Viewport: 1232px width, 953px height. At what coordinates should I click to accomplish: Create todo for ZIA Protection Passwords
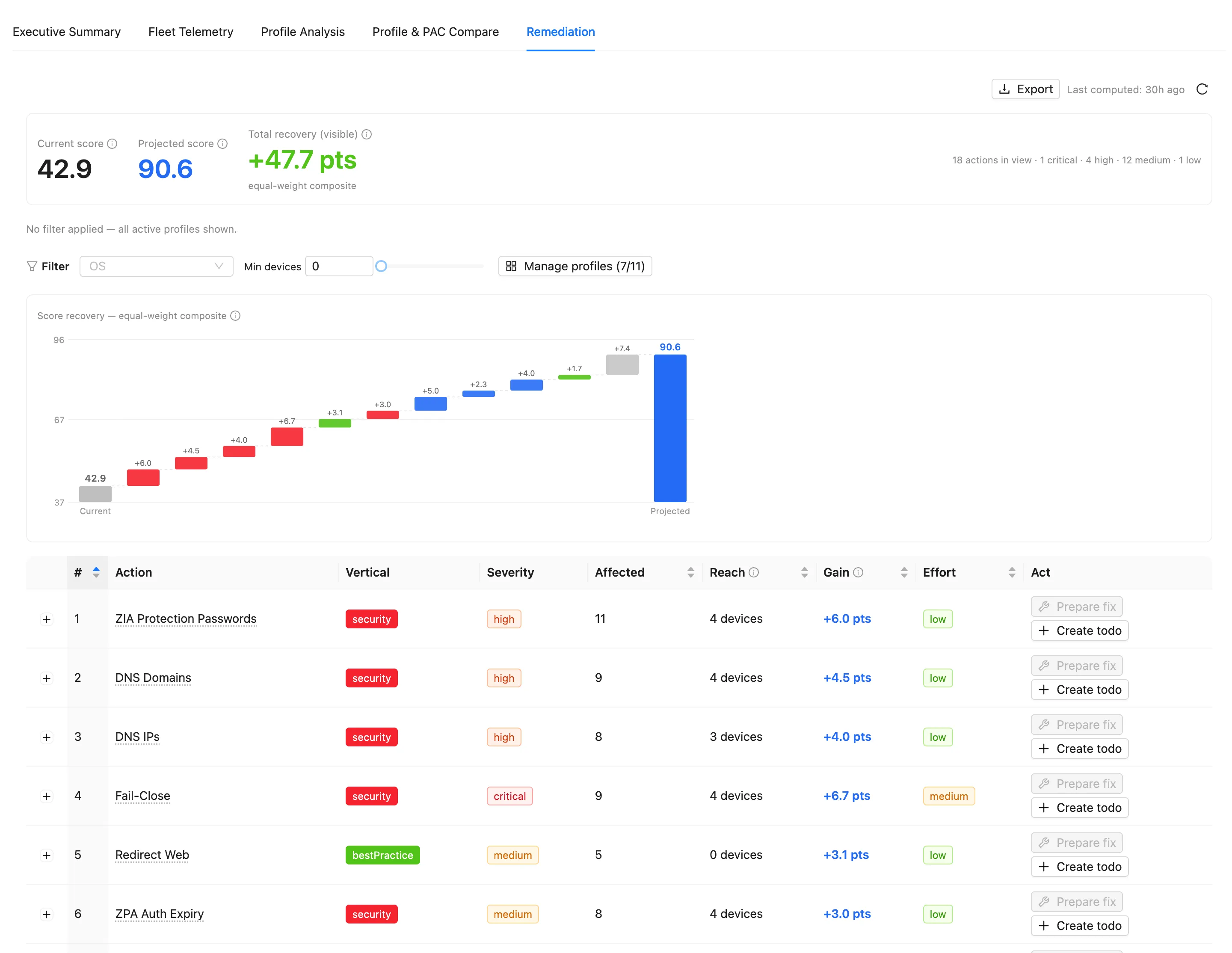tap(1080, 630)
